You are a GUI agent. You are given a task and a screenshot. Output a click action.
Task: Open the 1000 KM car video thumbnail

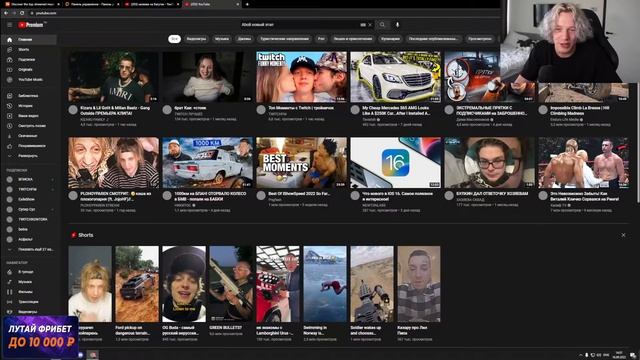(x=208, y=162)
